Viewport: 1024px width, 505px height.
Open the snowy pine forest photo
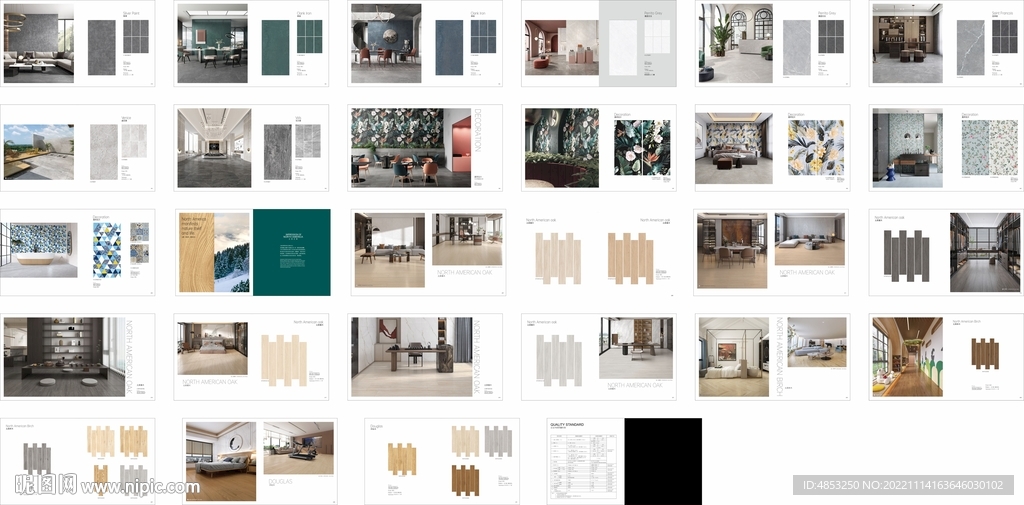click(231, 252)
